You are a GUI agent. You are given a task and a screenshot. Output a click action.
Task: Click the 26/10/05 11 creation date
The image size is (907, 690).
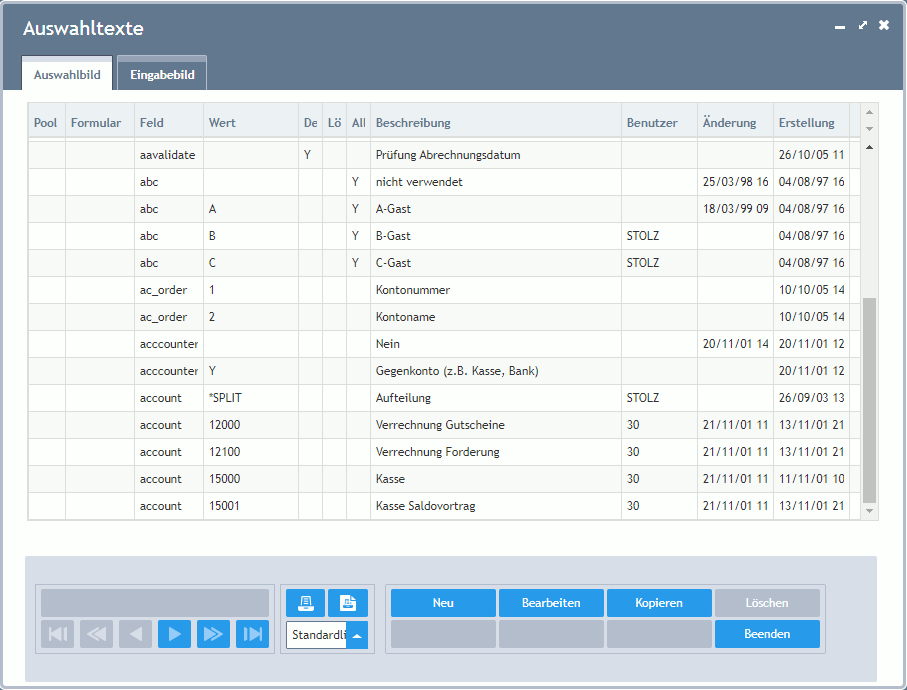[812, 155]
